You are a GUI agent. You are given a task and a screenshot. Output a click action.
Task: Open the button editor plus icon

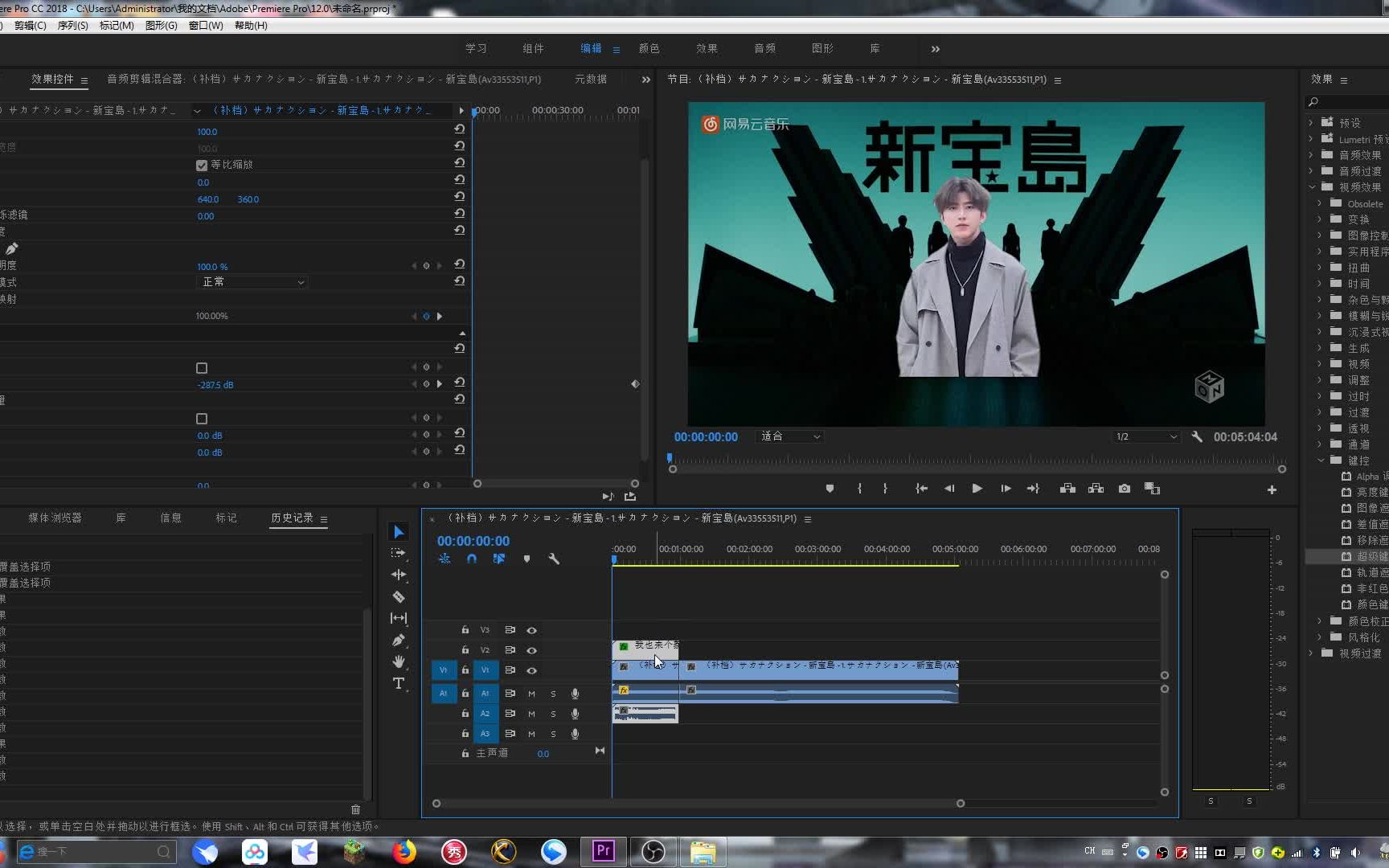tap(1272, 489)
